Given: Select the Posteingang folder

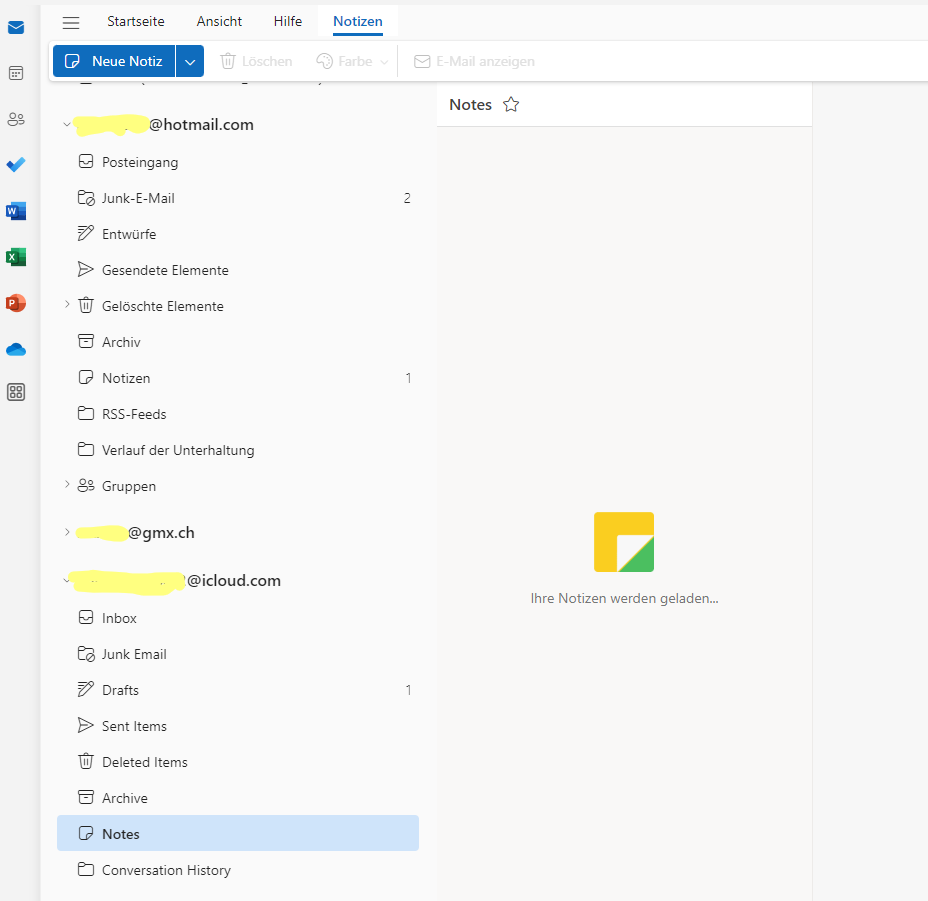Looking at the screenshot, I should (140, 162).
